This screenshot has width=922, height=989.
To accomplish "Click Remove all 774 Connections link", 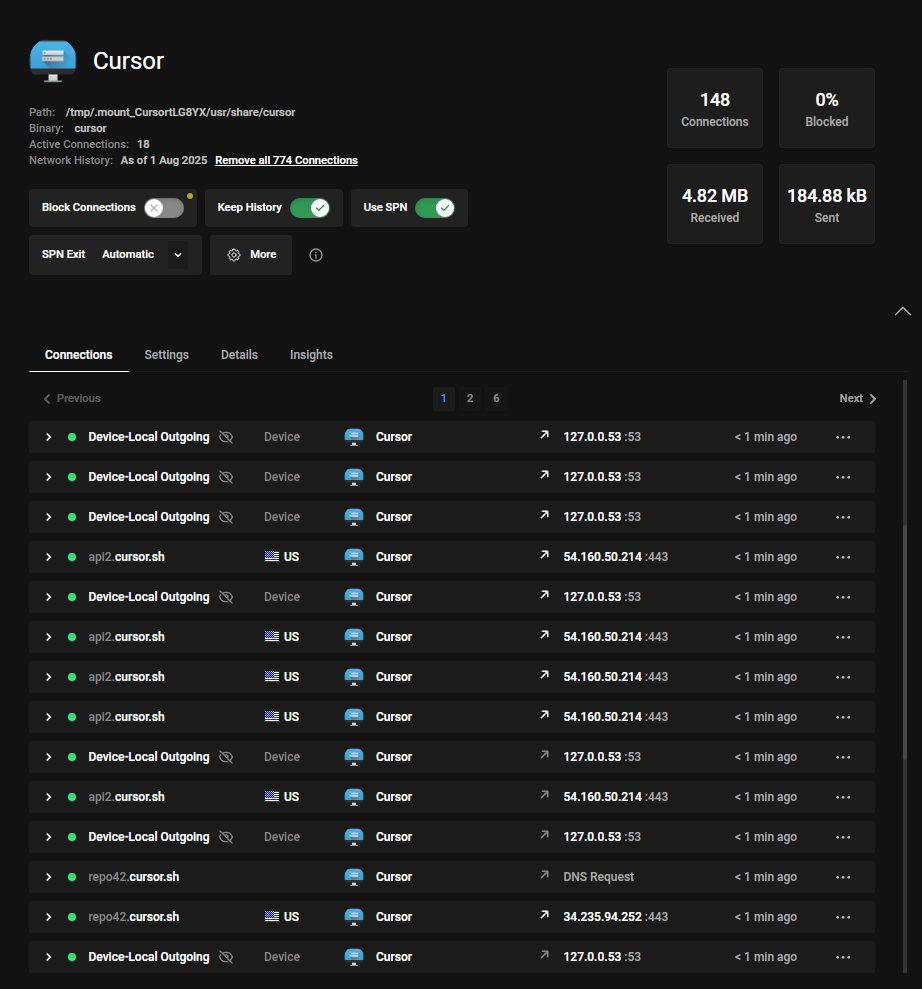I will (286, 160).
